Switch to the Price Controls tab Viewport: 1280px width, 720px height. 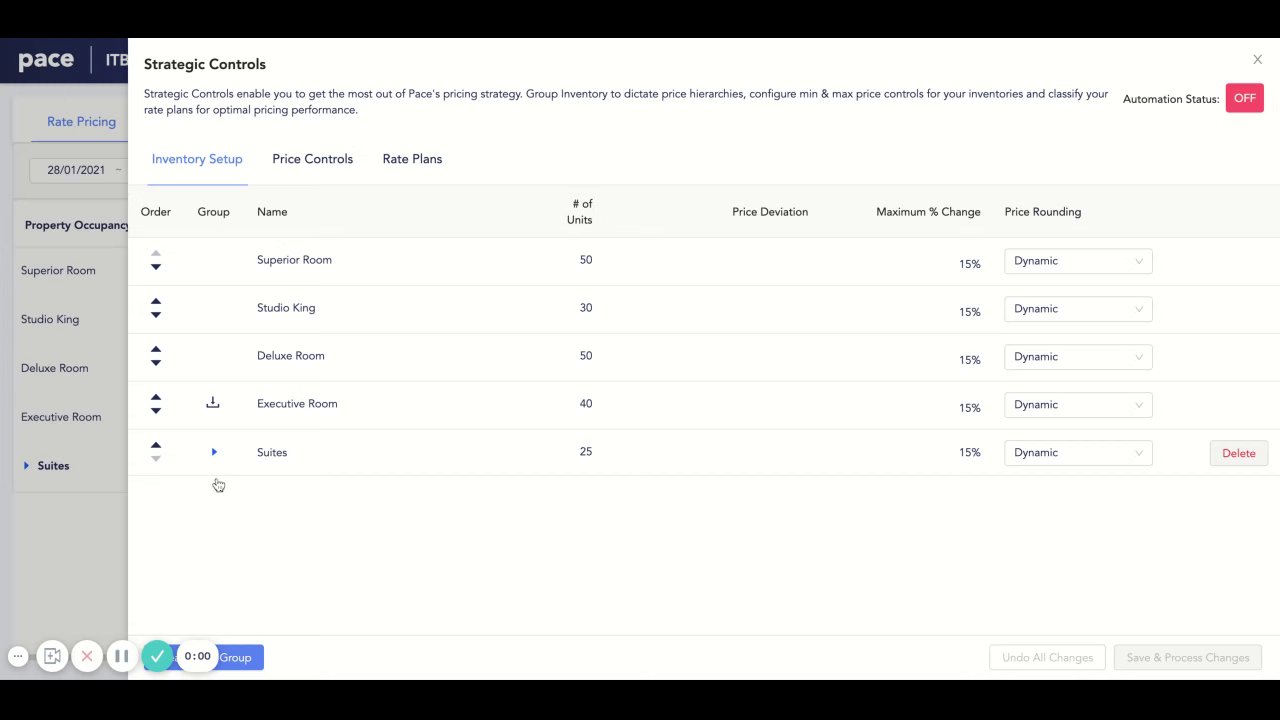[312, 159]
